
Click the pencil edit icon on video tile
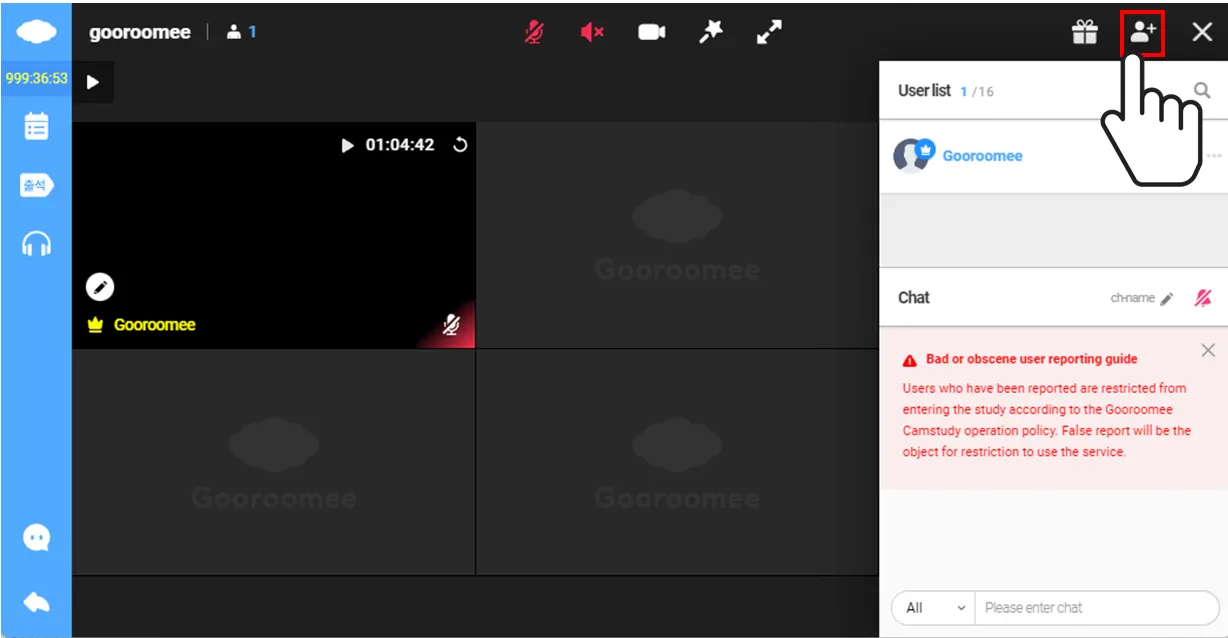coord(100,287)
